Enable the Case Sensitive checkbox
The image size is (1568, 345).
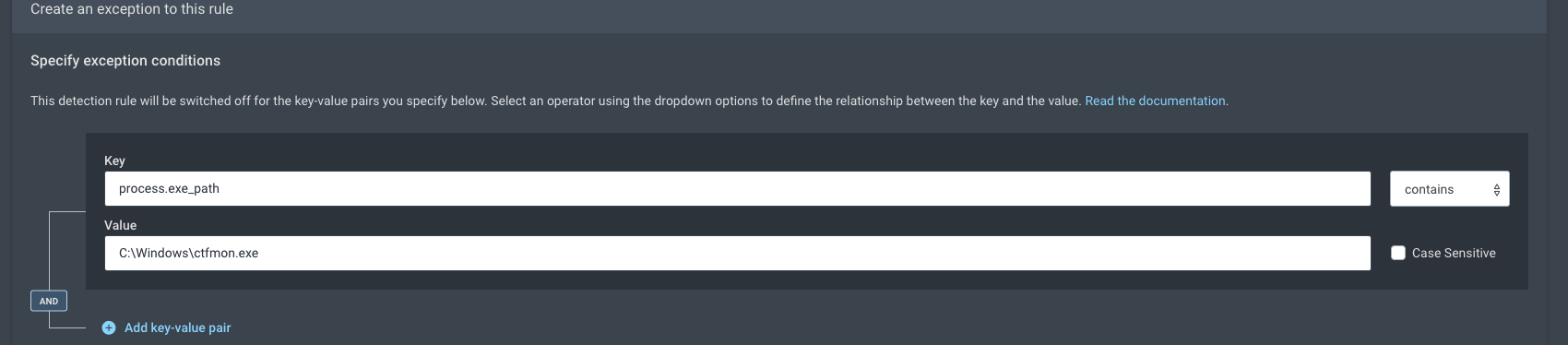click(x=1398, y=253)
